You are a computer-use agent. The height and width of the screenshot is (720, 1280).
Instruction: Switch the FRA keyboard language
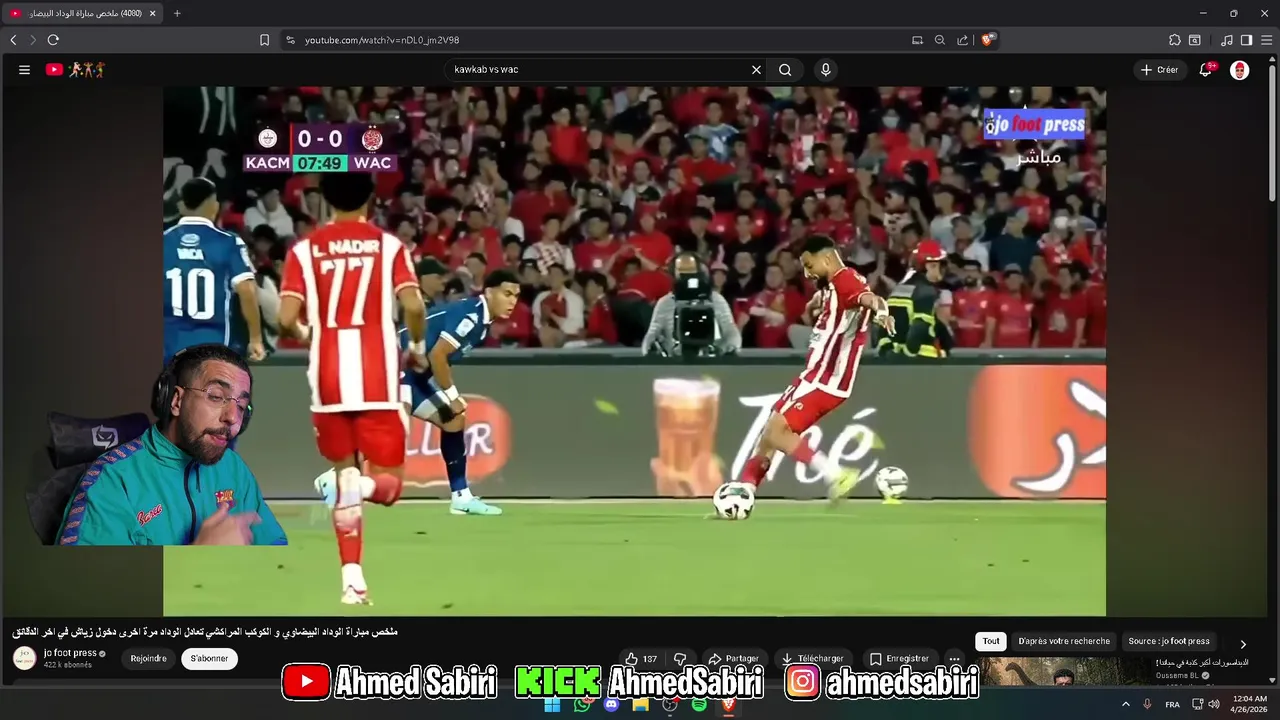tap(1173, 704)
